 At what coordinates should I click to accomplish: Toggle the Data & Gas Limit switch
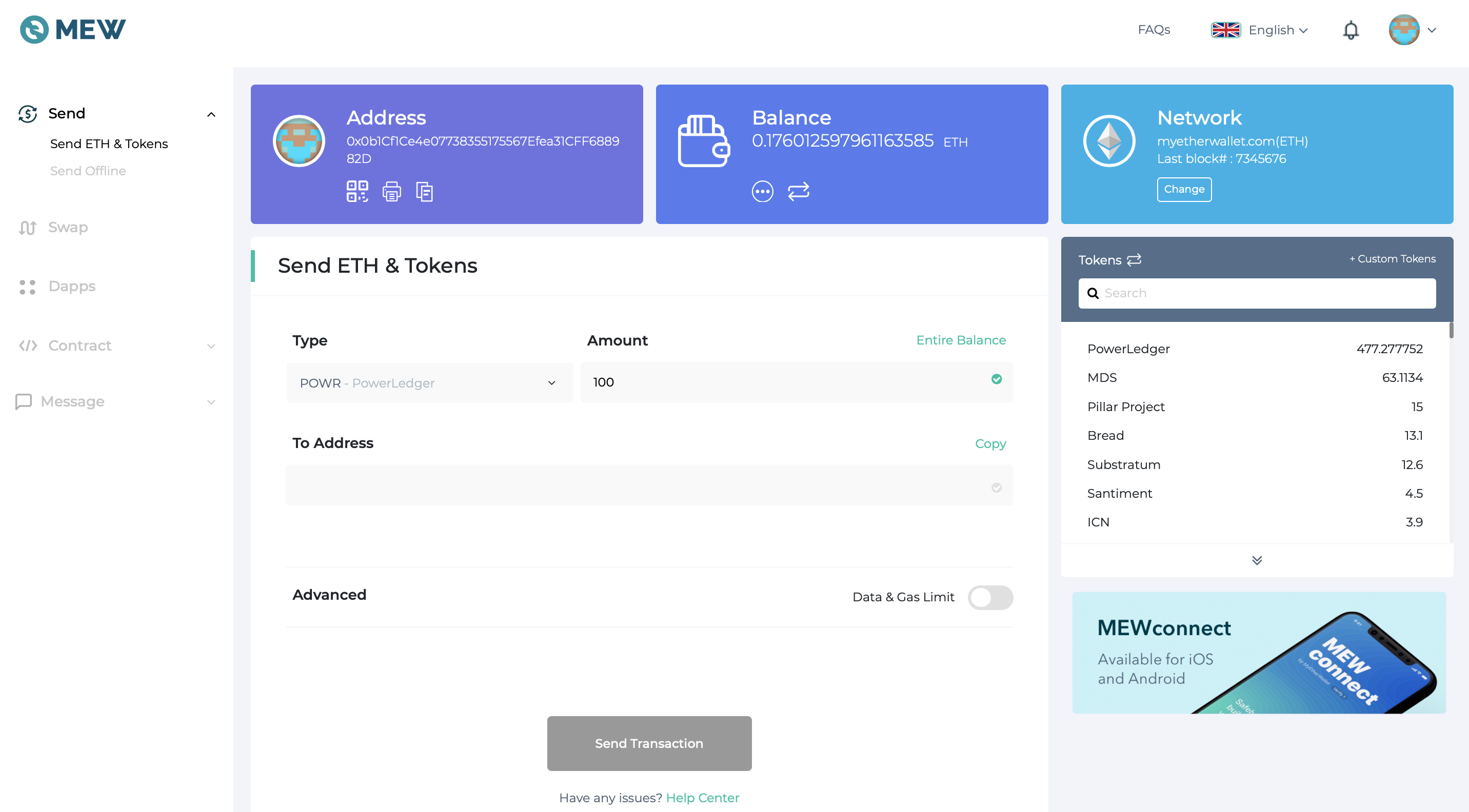click(x=990, y=598)
